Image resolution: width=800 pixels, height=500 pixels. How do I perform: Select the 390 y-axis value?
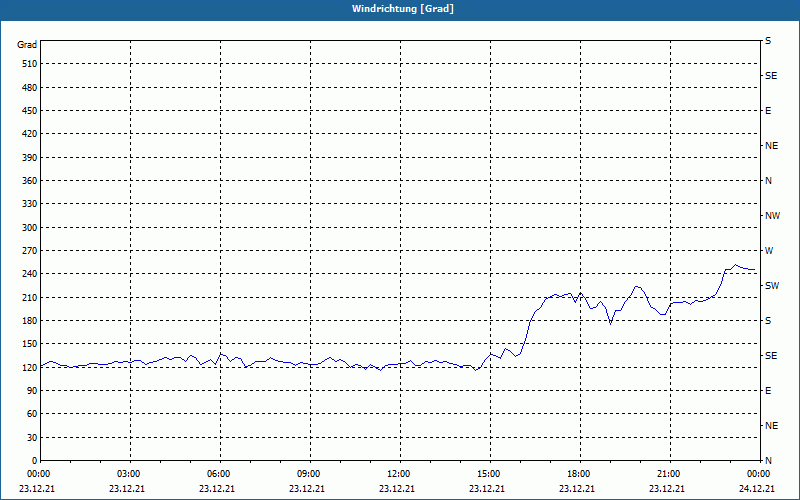[x=30, y=157]
